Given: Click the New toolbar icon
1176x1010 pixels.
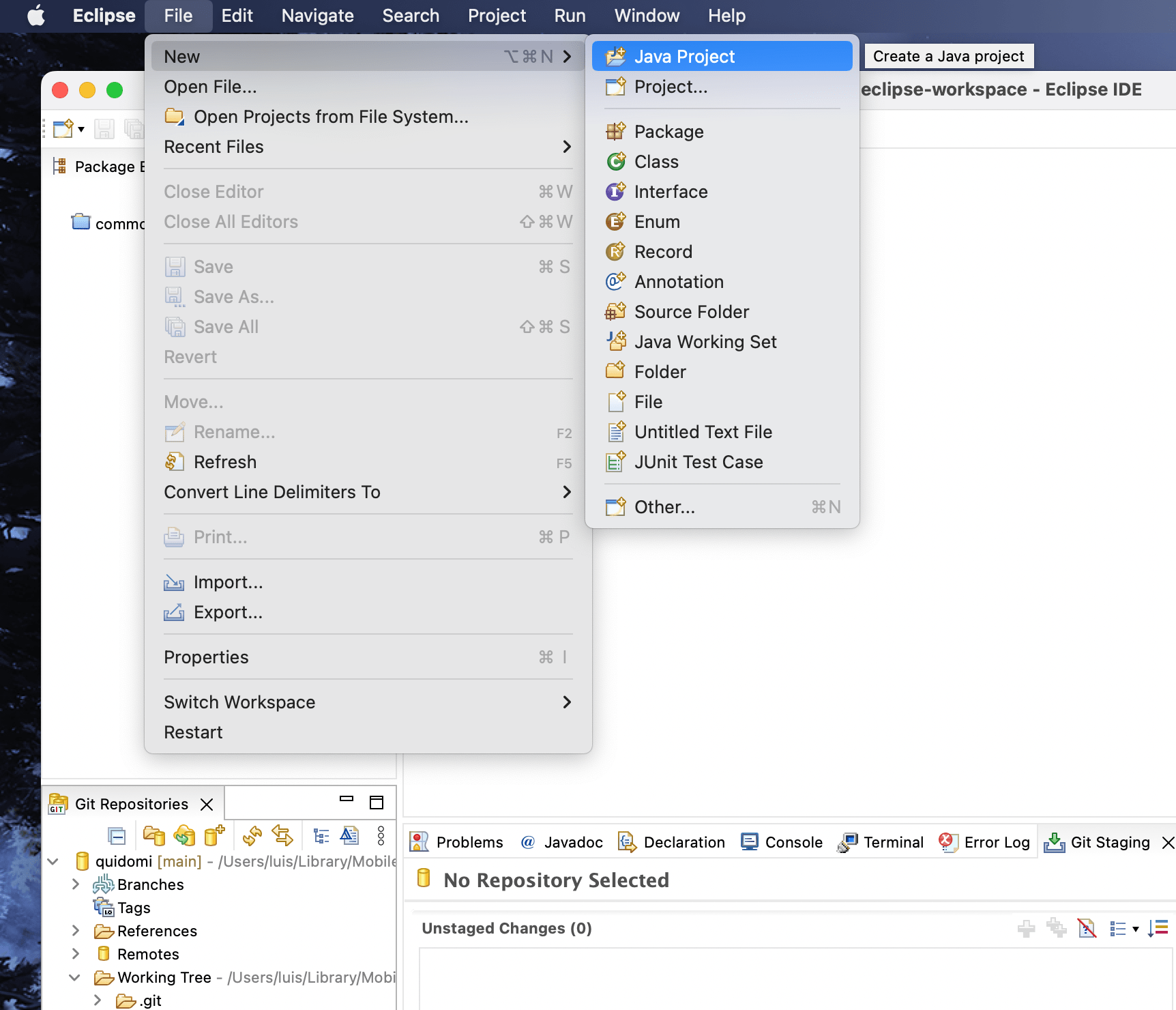Looking at the screenshot, I should coord(63,128).
